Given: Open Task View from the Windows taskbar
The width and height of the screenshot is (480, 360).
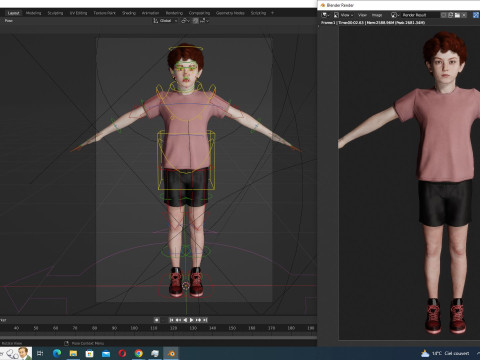Looking at the screenshot, I should (x=40, y=353).
